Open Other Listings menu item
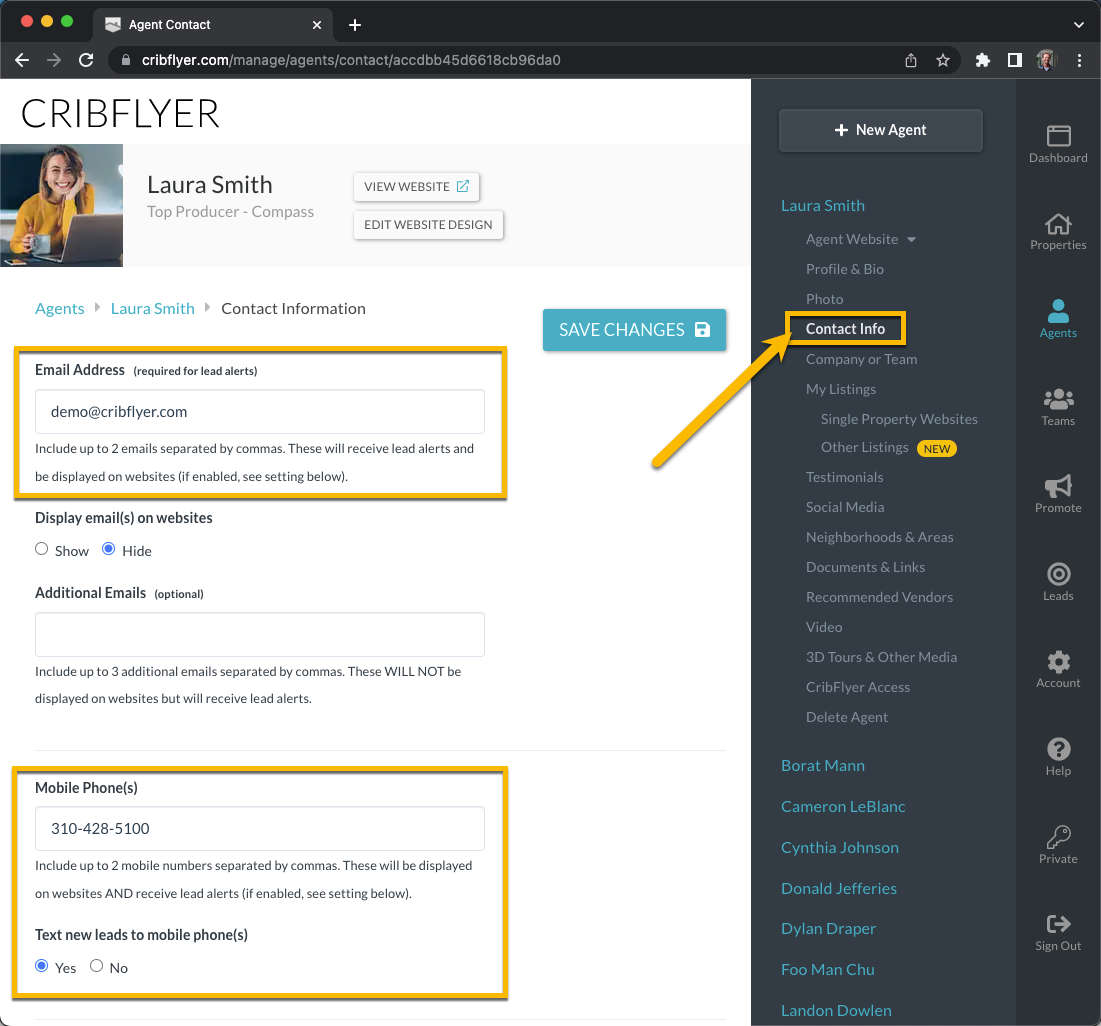Viewport: 1101px width, 1026px height. click(x=864, y=447)
